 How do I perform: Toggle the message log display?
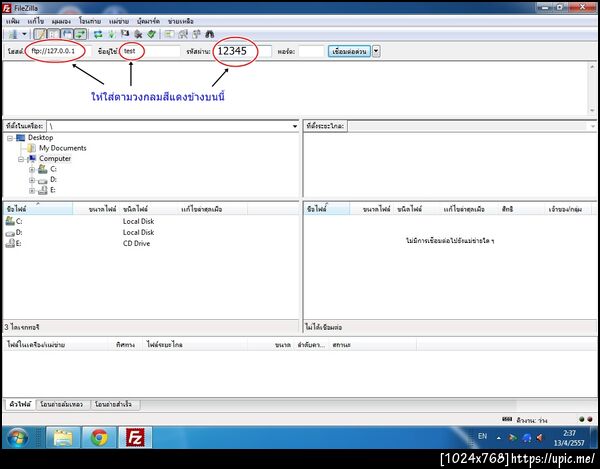coord(40,34)
